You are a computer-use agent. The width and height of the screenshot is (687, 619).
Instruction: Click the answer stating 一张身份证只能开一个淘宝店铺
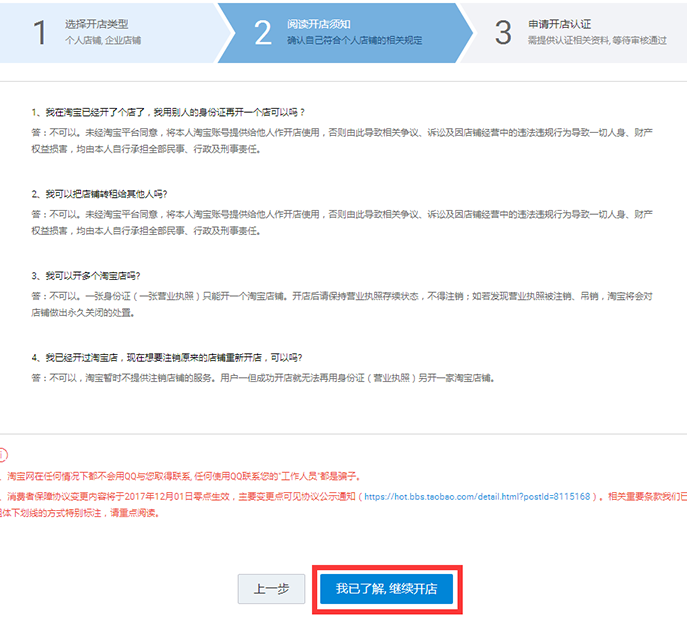click(342, 304)
